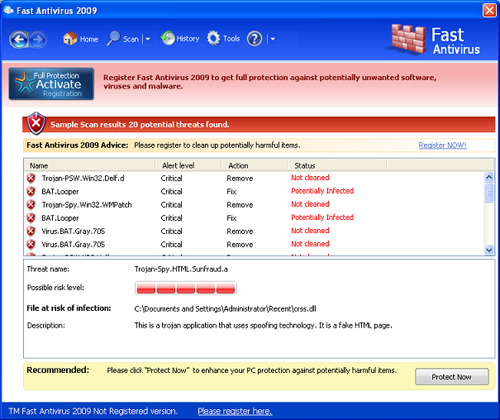Click Not cleaned status for Trojan-PSW.Win32.Delf.d
500x420 pixels.
tap(310, 178)
